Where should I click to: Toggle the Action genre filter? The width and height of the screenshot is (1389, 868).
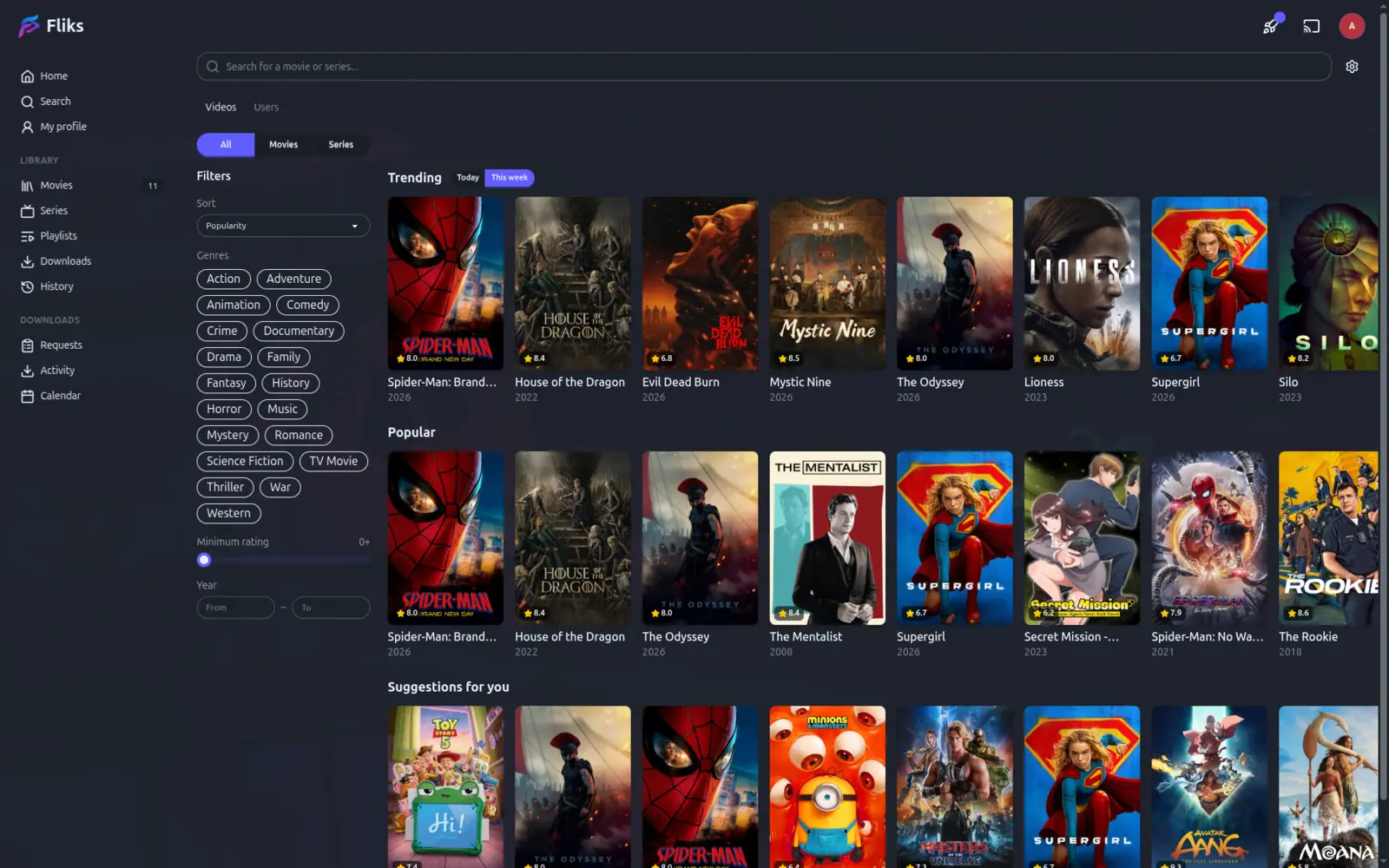click(x=223, y=279)
